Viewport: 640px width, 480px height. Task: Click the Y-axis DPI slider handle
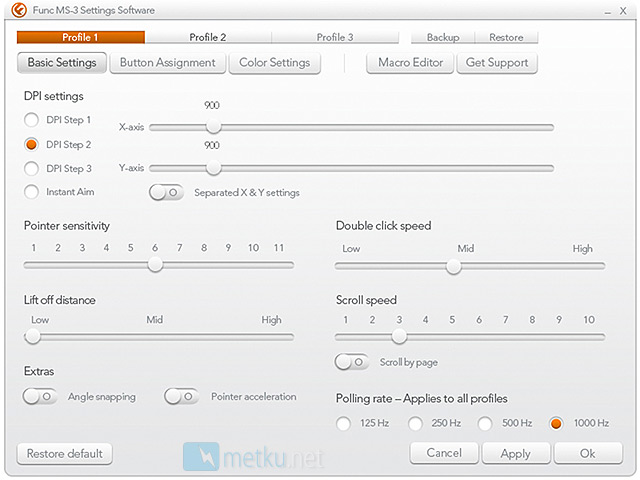tap(213, 168)
